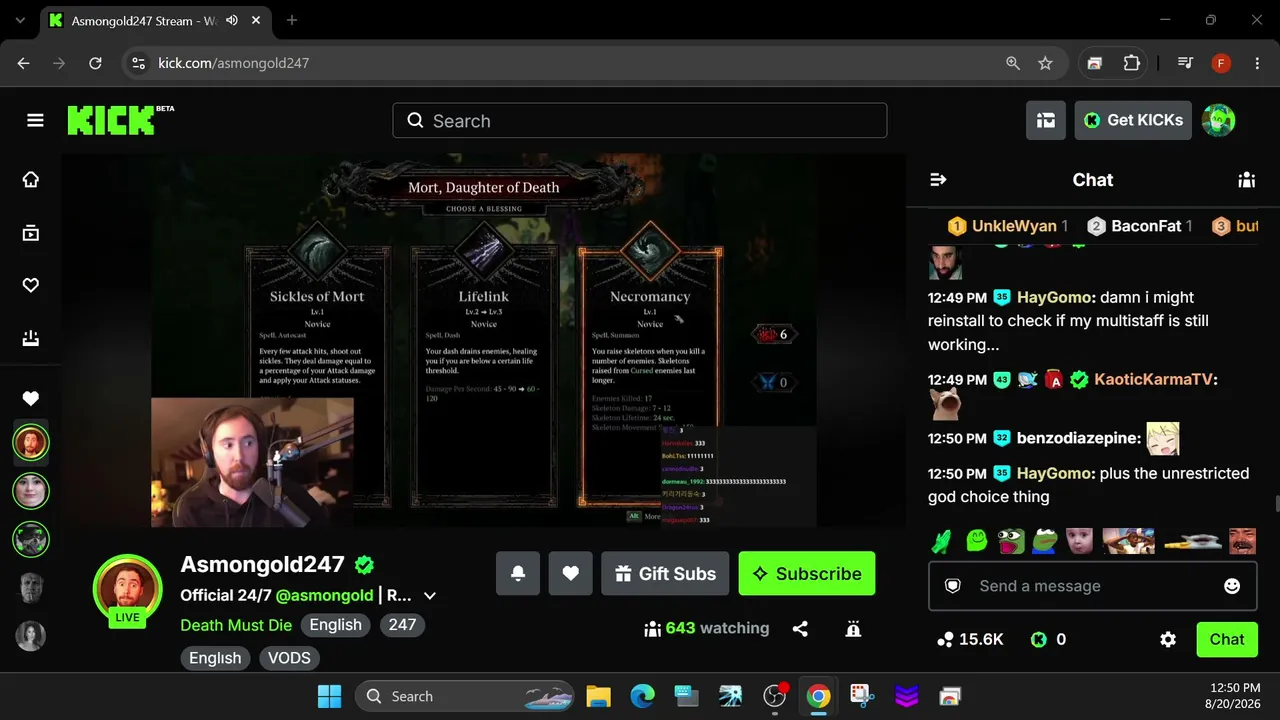Image resolution: width=1280 pixels, height=720 pixels.
Task: Open the Chrome extensions puzzle icon
Action: (1132, 63)
